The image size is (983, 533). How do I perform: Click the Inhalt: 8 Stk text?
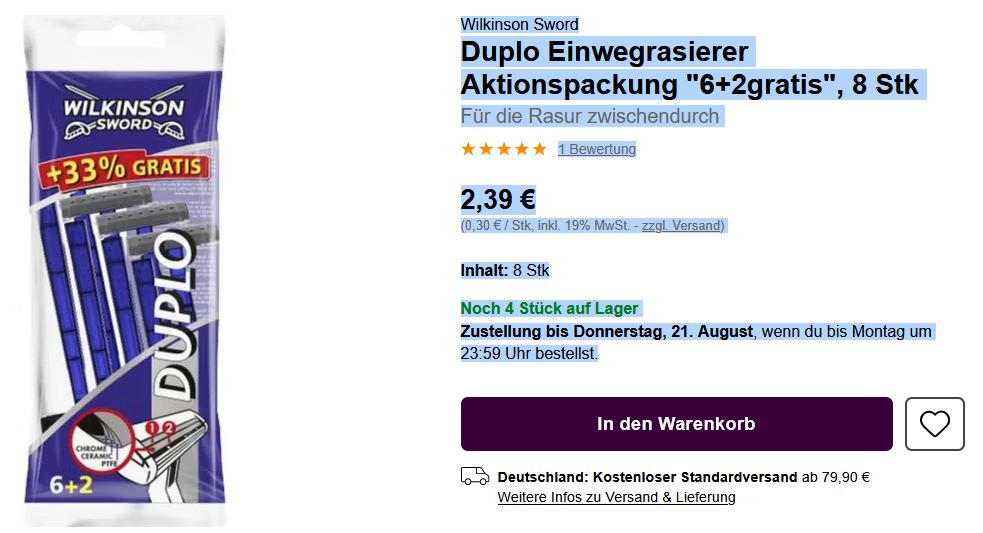505,270
